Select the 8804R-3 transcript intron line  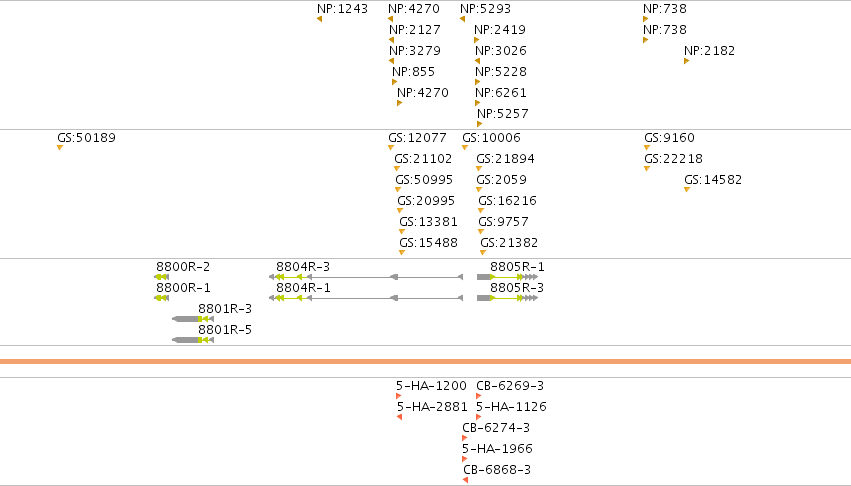[366, 277]
